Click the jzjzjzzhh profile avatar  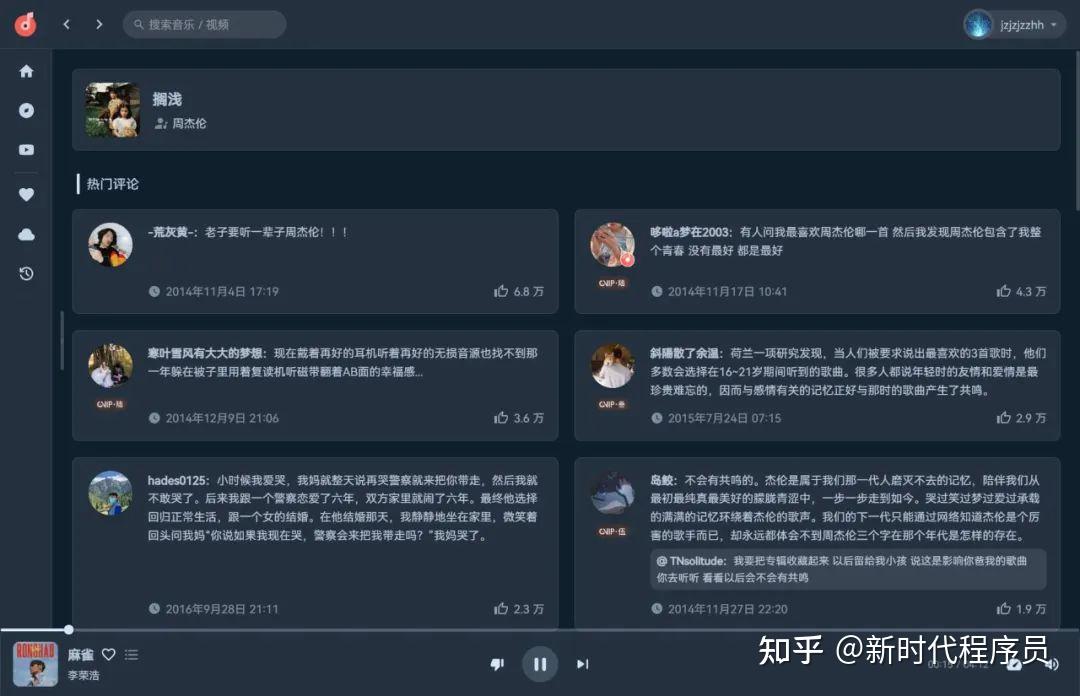[978, 25]
